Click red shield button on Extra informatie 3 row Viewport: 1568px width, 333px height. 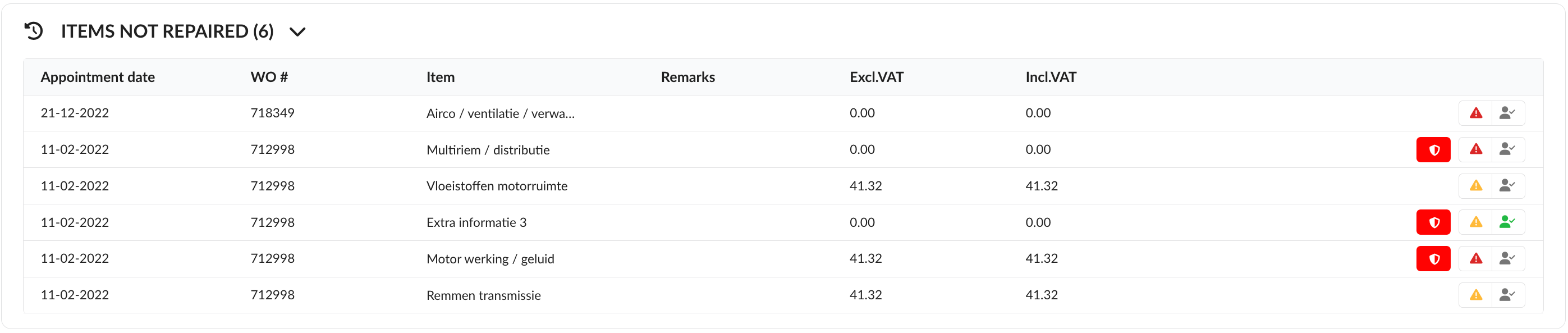[1433, 222]
